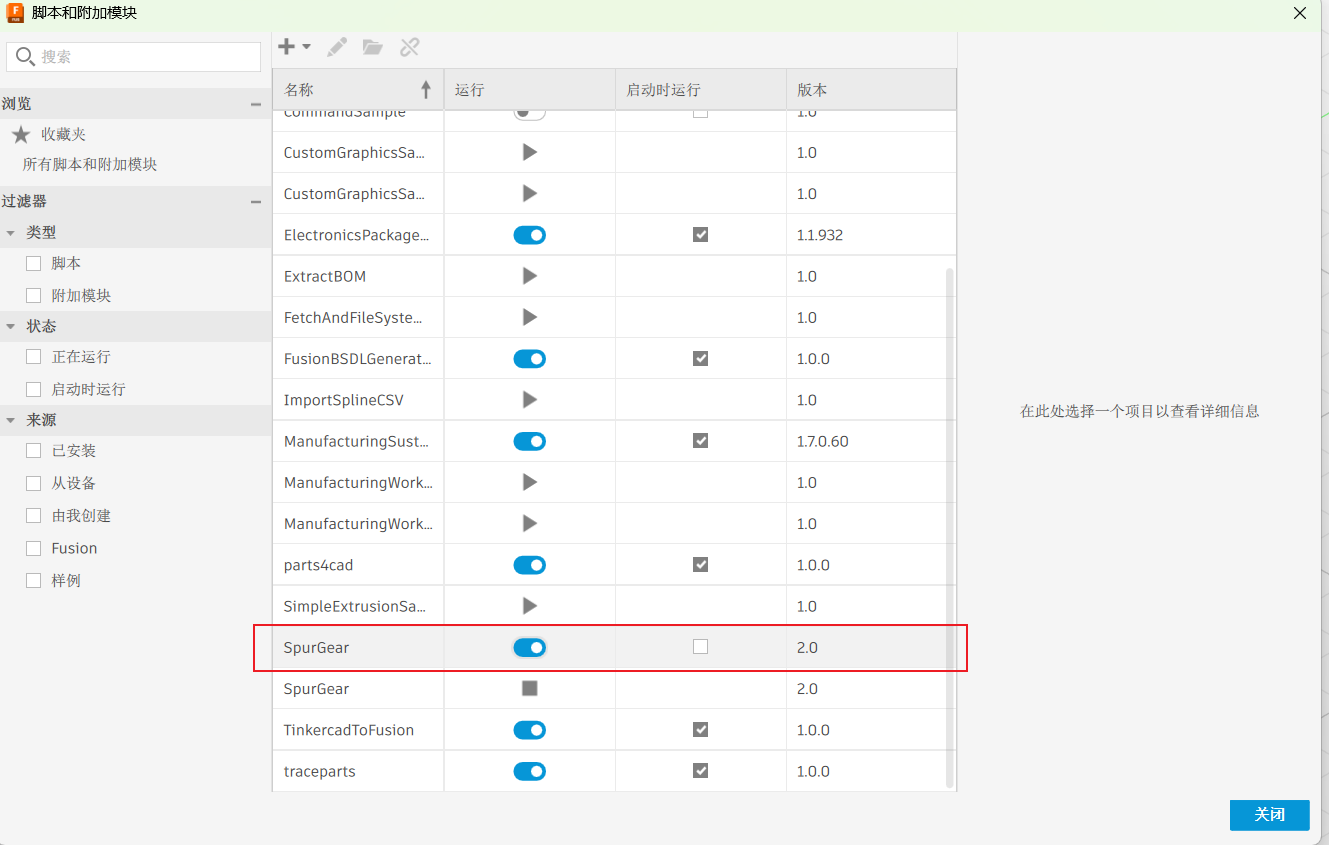Run the ExtractBOM script play icon
This screenshot has height=845, width=1329.
(530, 276)
